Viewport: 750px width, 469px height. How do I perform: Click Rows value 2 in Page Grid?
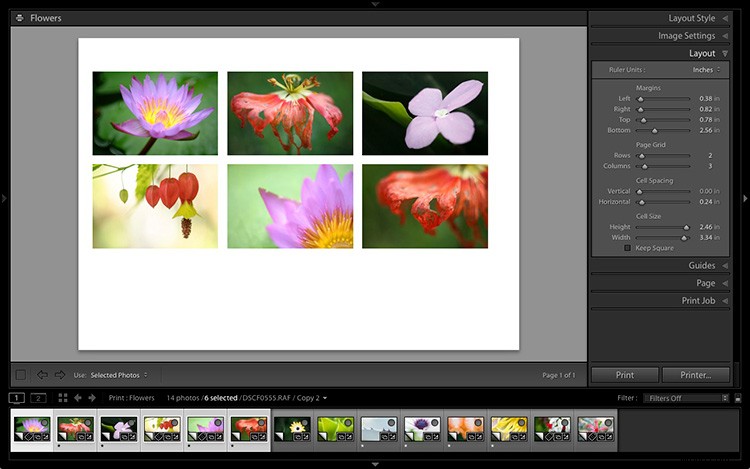(x=710, y=155)
